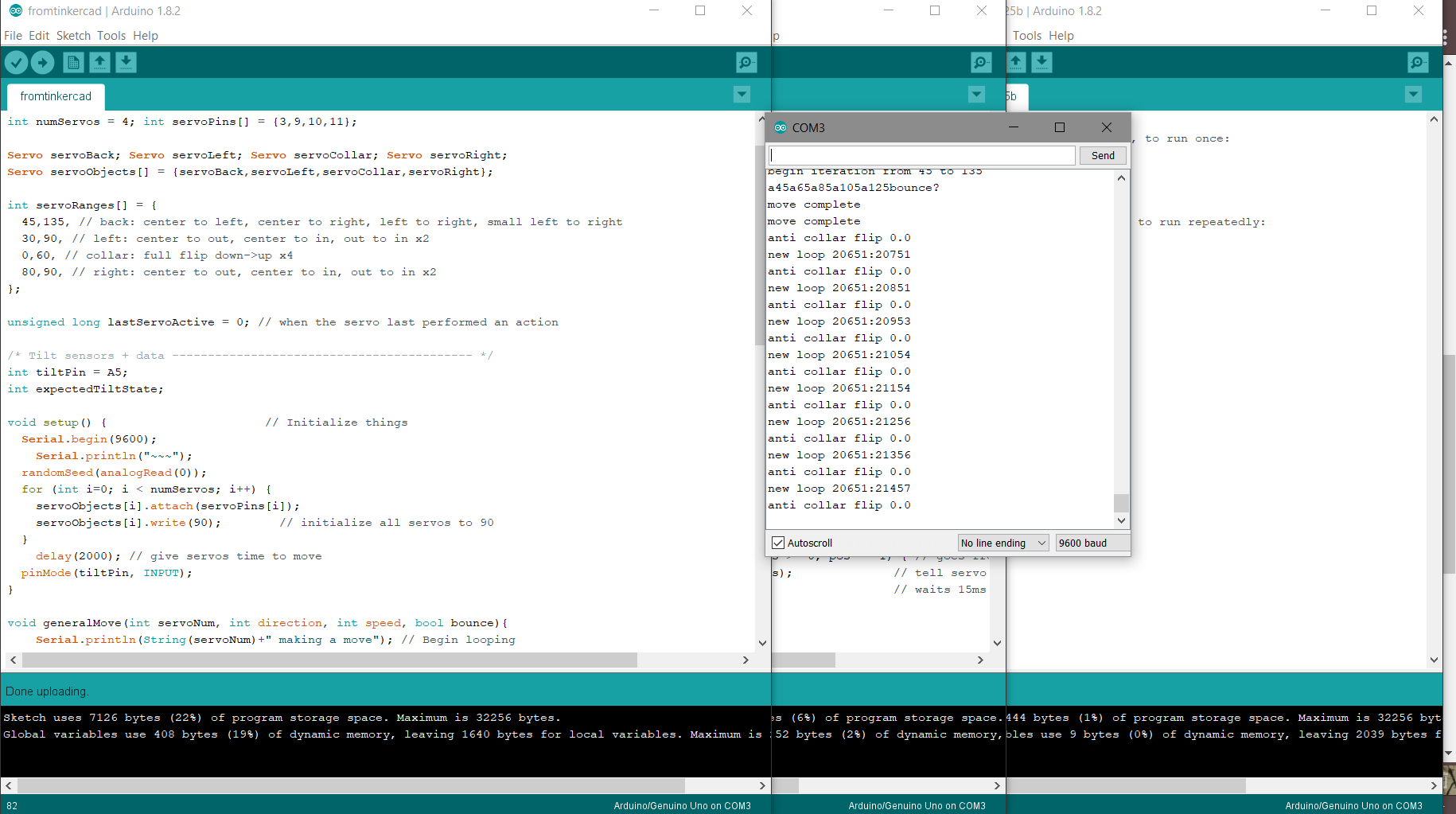
Task: Click Open icon in rightmost Arduino window
Action: pos(1016,62)
